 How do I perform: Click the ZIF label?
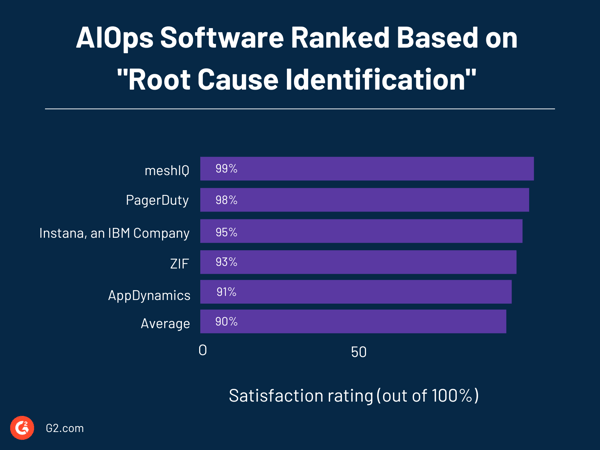pos(179,264)
